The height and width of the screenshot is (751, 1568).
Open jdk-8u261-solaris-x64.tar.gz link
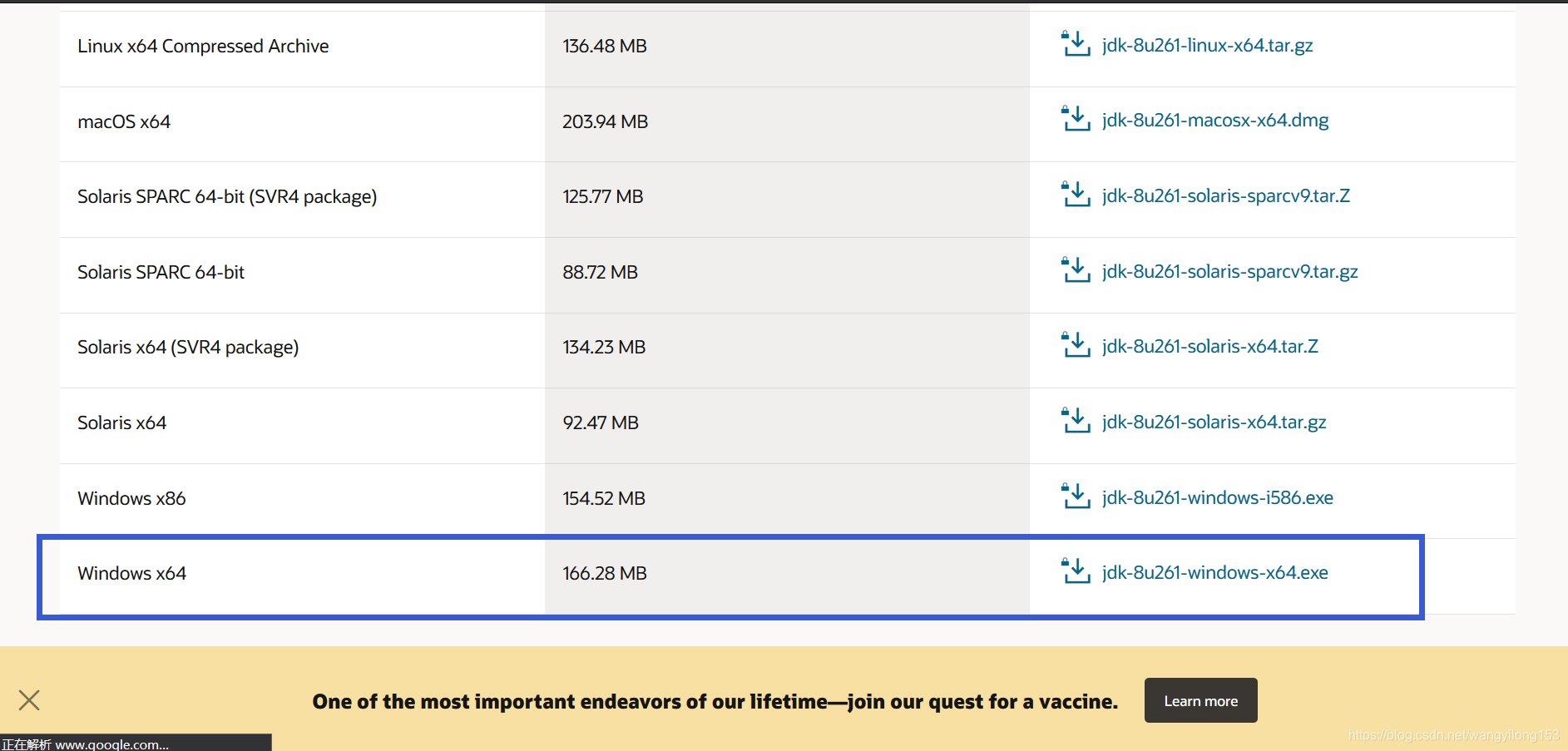click(x=1214, y=422)
